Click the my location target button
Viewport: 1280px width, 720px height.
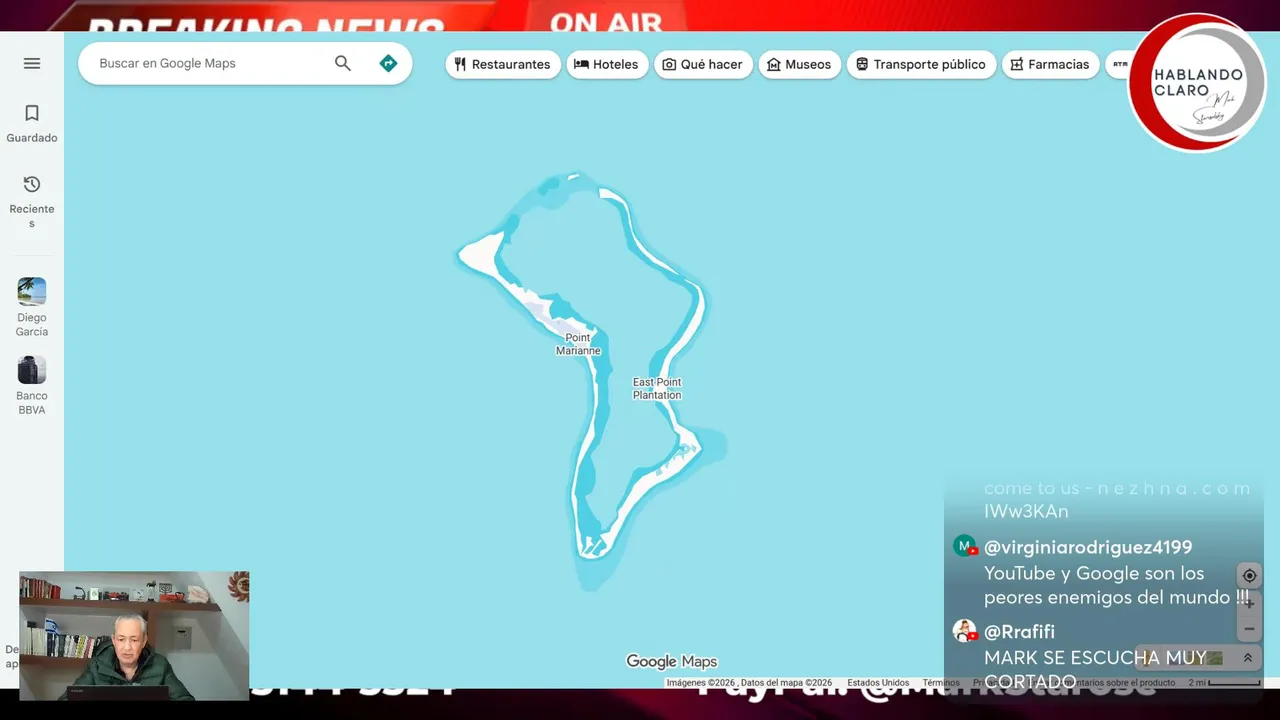[1249, 576]
